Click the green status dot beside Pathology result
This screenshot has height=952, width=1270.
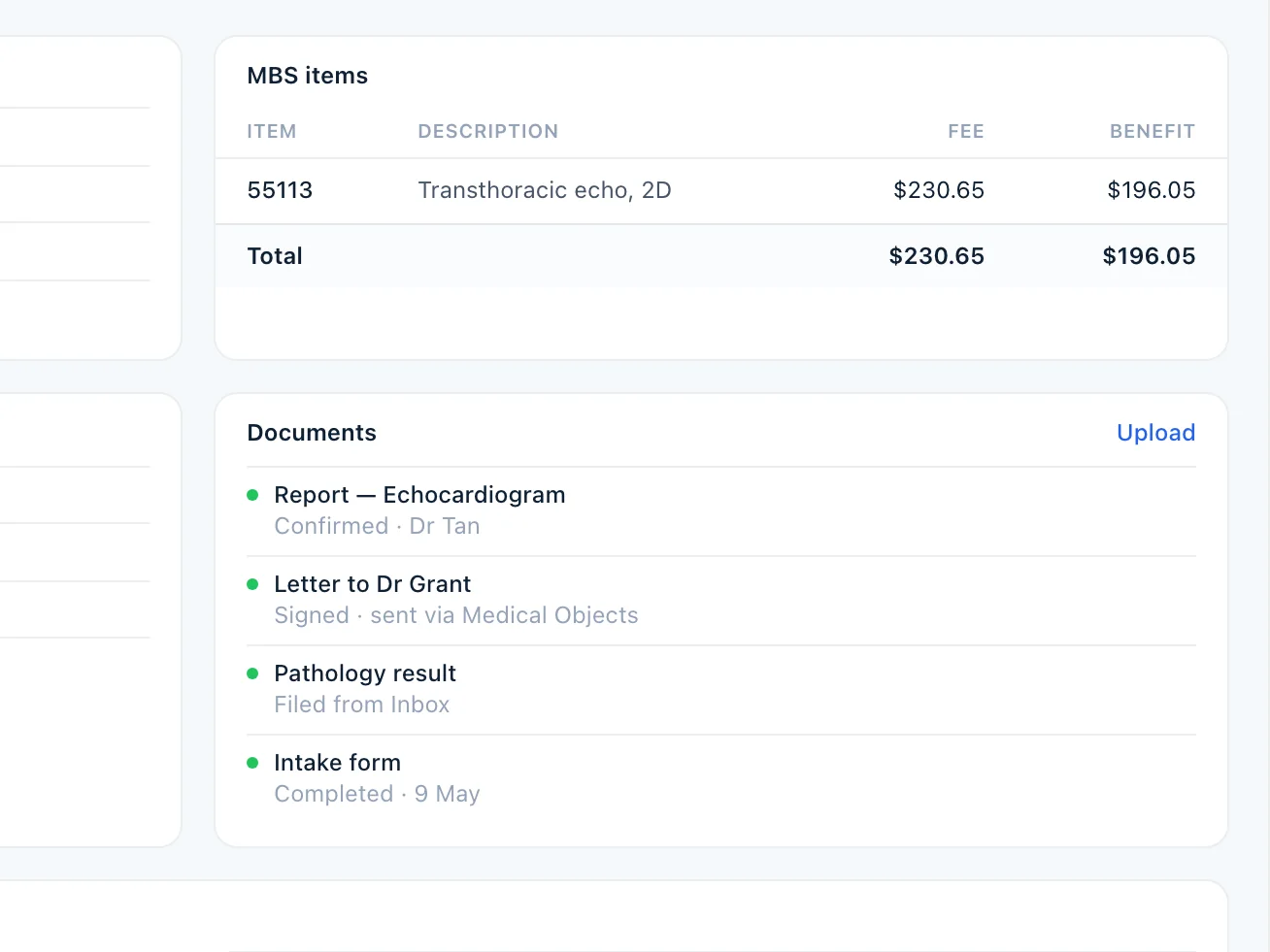(252, 673)
